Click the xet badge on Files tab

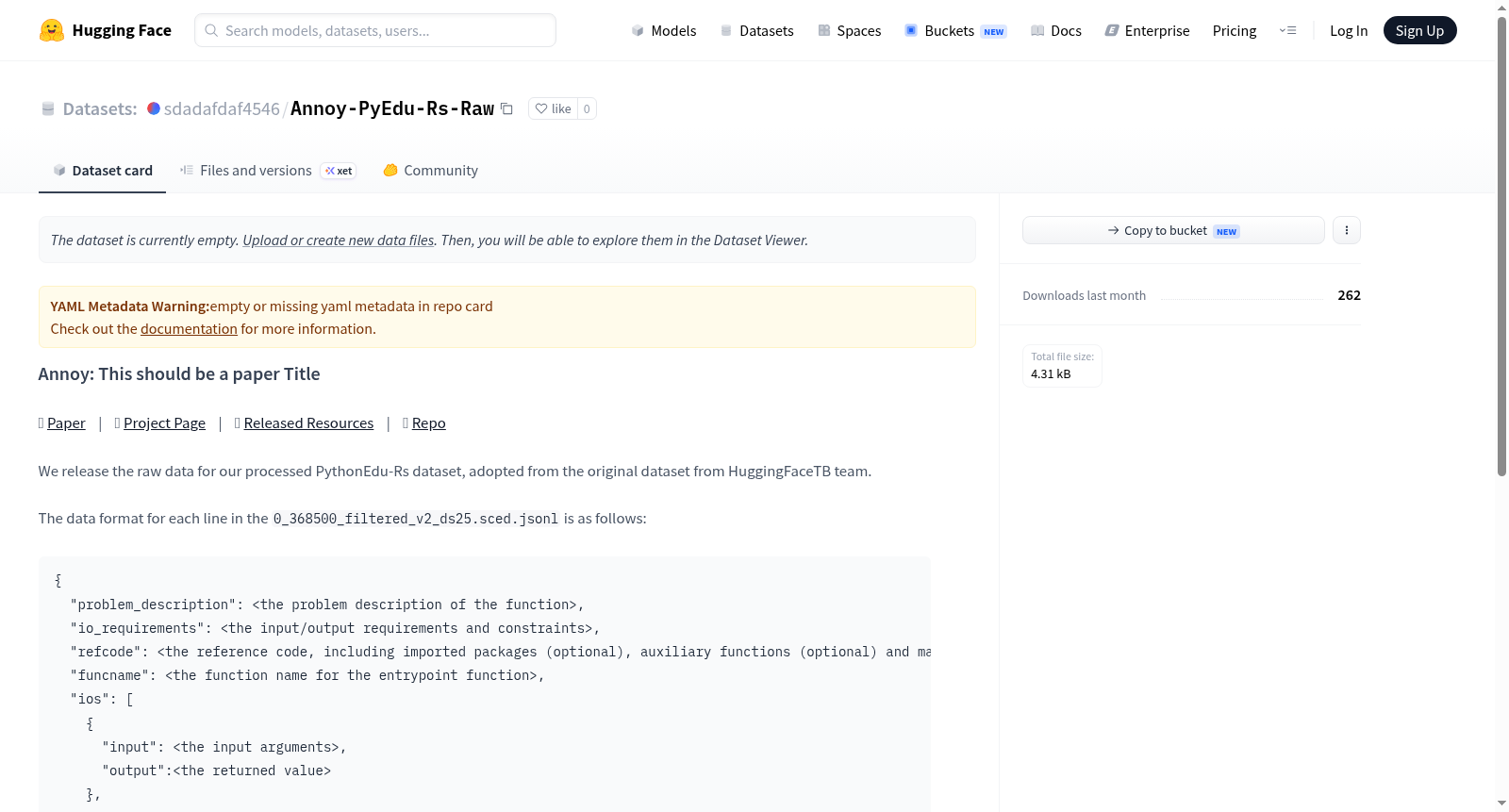click(x=339, y=171)
